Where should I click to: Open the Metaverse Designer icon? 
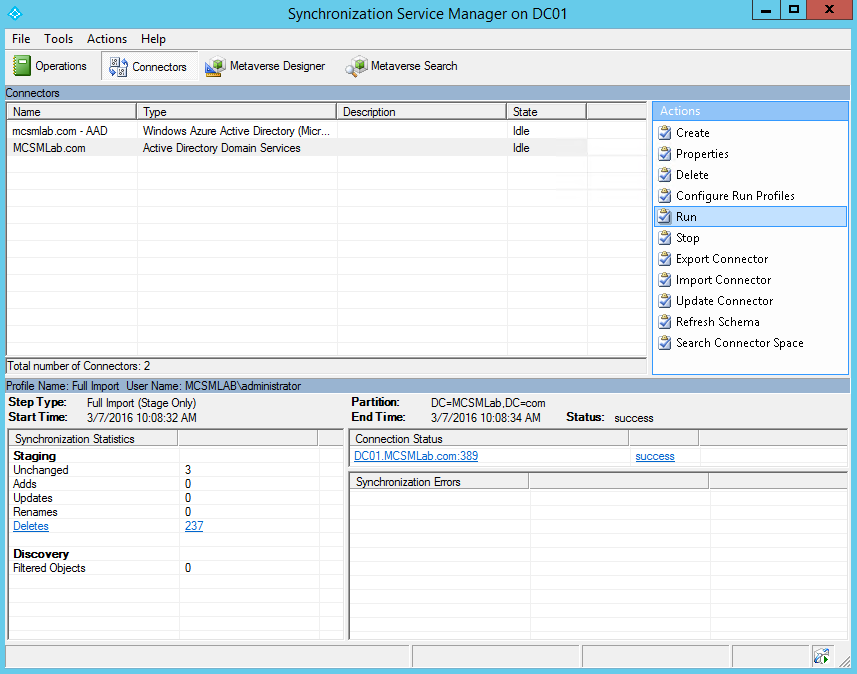(215, 67)
